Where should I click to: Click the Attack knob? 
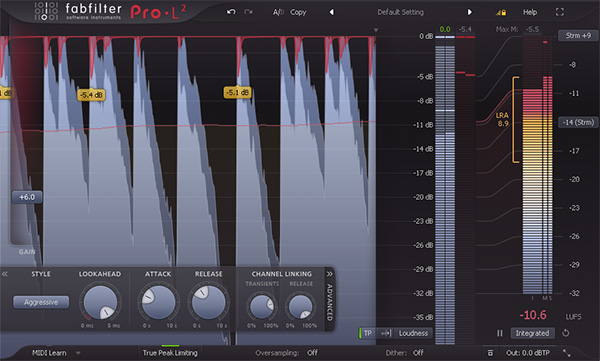(x=158, y=302)
